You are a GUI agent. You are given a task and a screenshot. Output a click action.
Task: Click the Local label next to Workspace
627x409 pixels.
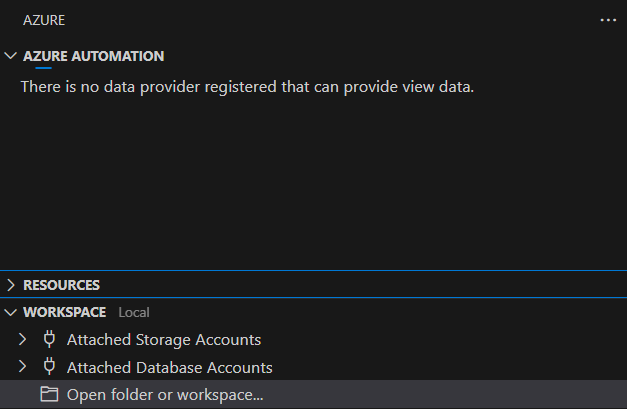pyautogui.click(x=134, y=312)
